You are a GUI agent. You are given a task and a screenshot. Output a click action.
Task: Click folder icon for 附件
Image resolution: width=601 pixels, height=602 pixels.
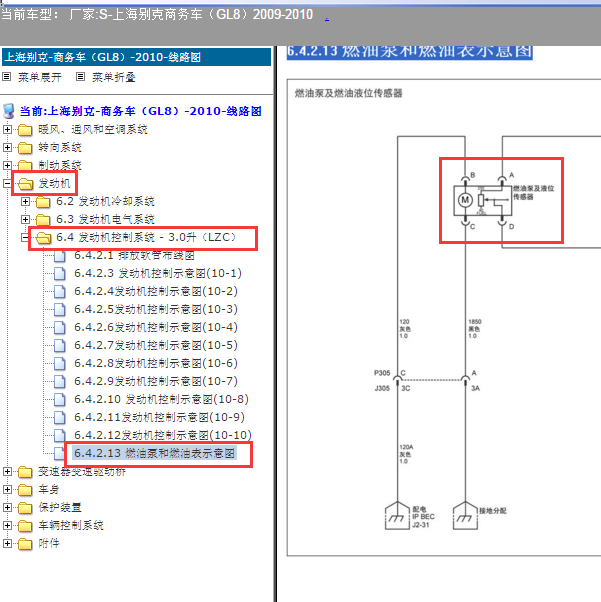tap(25, 544)
